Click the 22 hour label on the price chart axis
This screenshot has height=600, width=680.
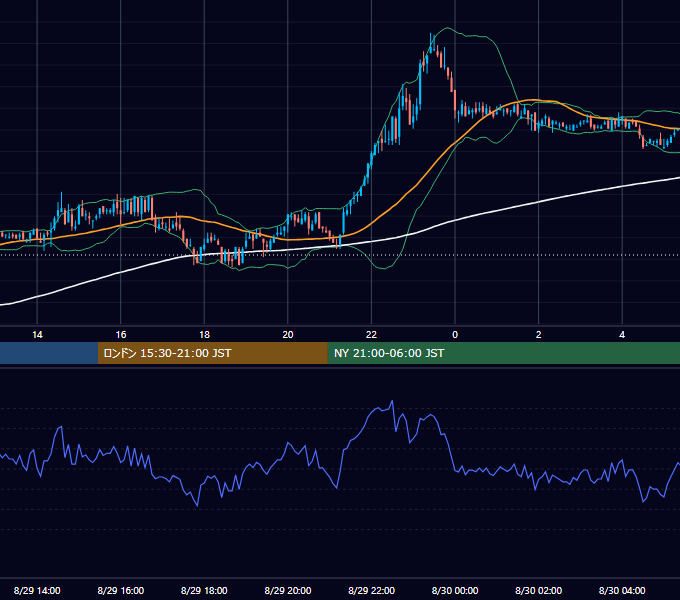tap(371, 335)
